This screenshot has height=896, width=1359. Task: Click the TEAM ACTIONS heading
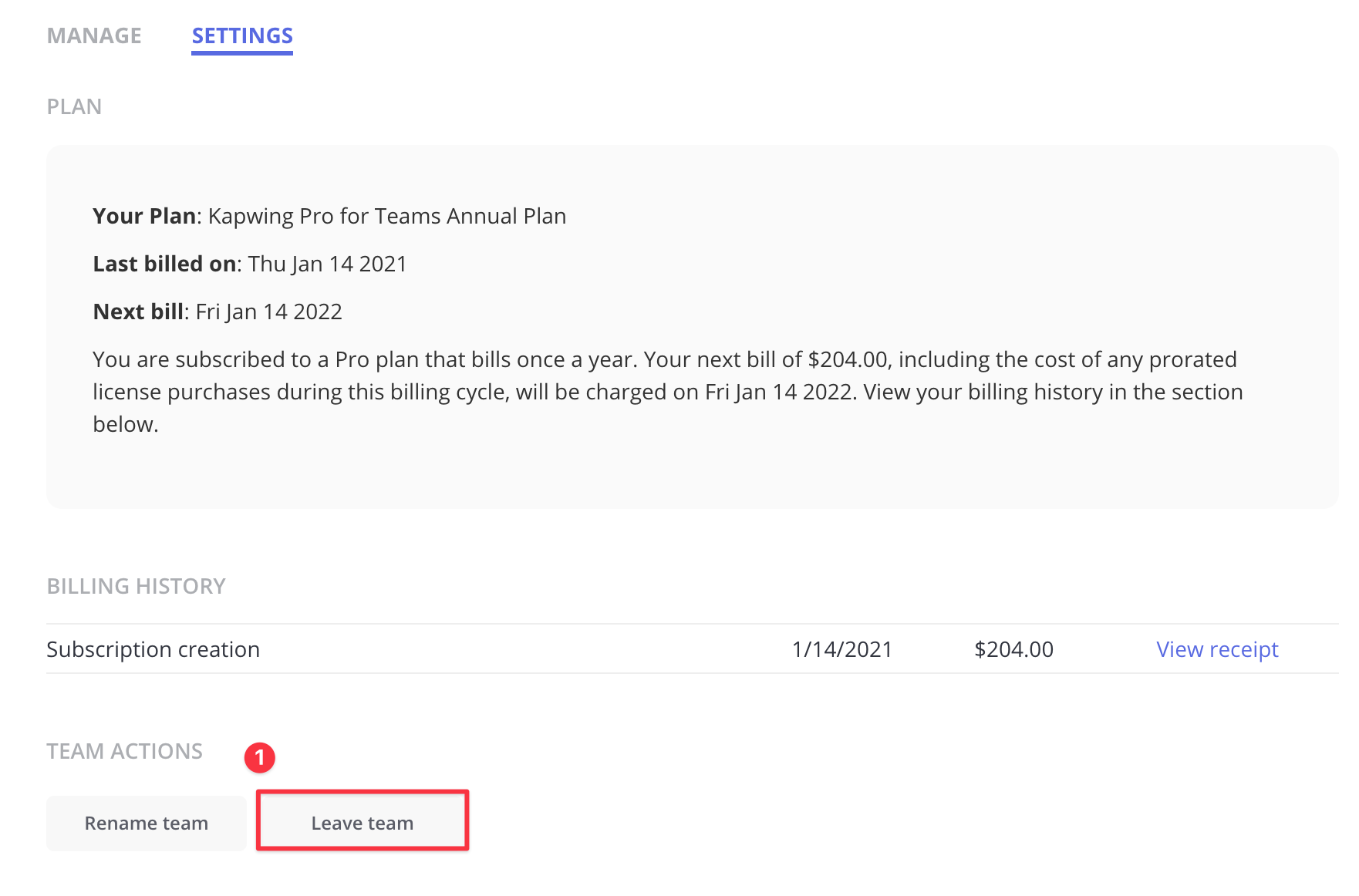(x=124, y=751)
